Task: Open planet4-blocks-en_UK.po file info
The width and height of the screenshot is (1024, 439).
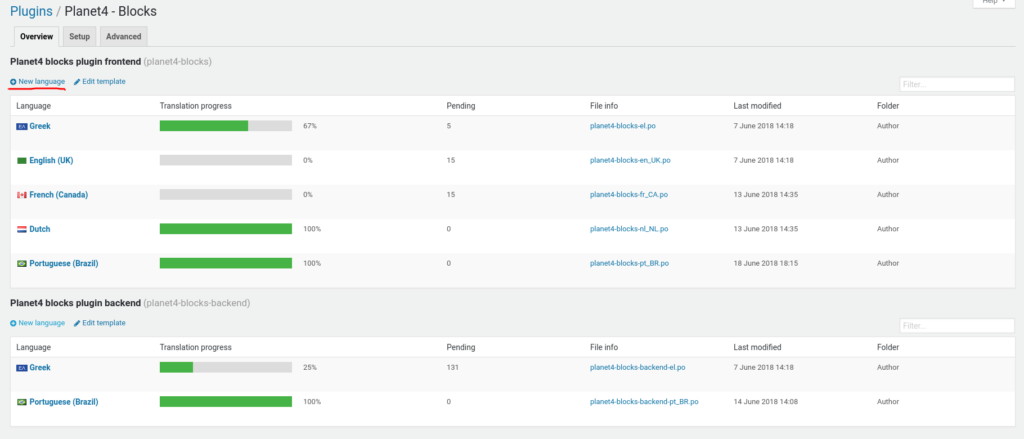Action: pos(630,160)
